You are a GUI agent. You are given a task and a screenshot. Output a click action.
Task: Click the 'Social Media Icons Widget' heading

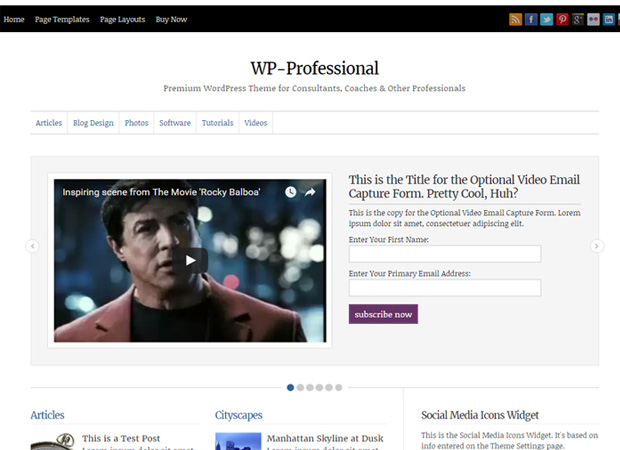click(x=480, y=415)
